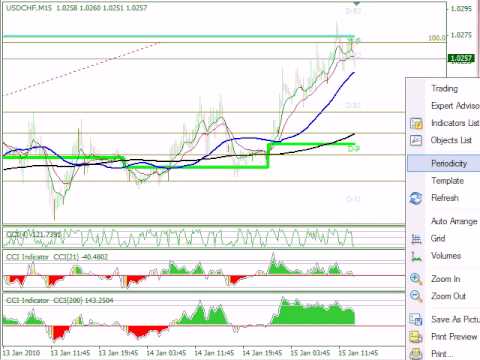Click the 14 Jan 03:45 time label
The width and height of the screenshot is (480, 360).
166,353
